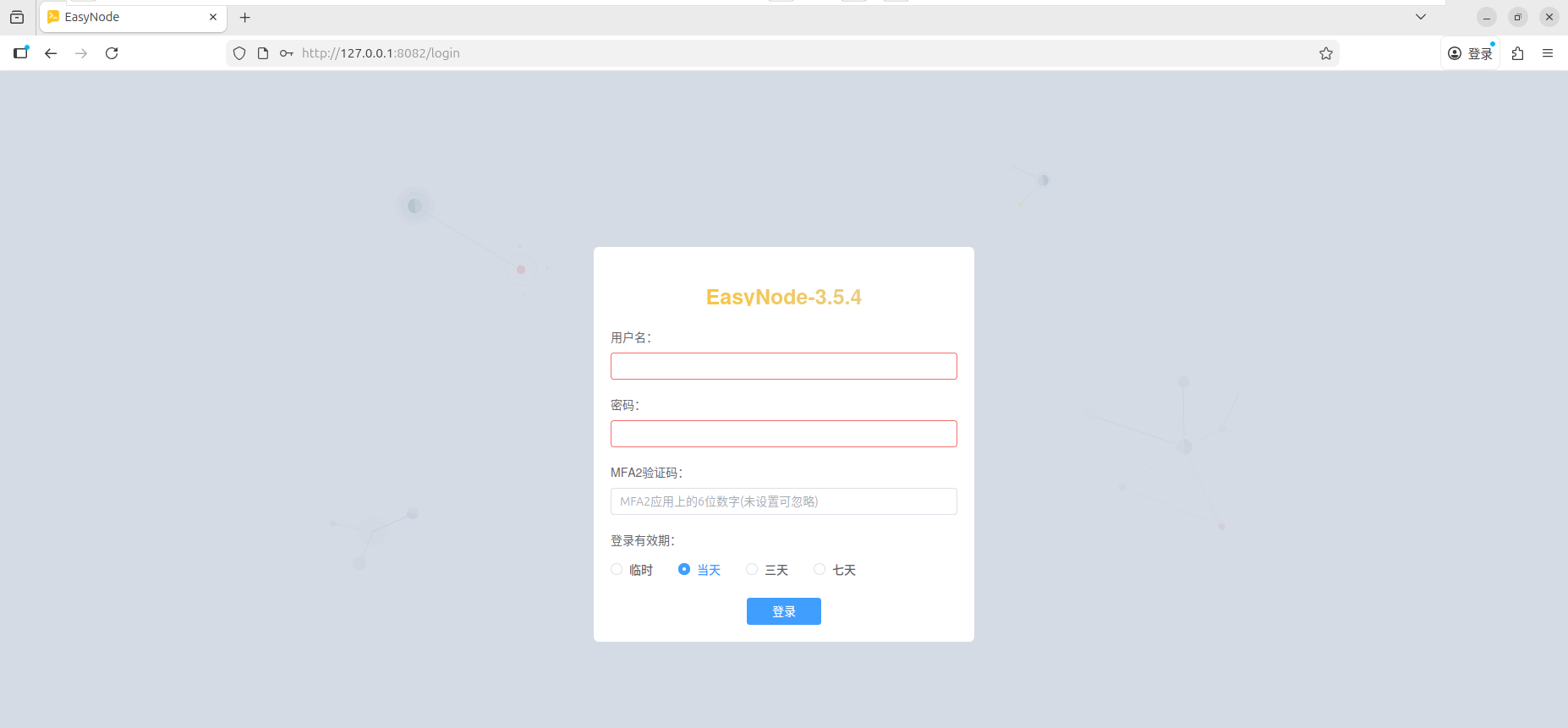Switch to the EasyNode tab

pos(127,17)
